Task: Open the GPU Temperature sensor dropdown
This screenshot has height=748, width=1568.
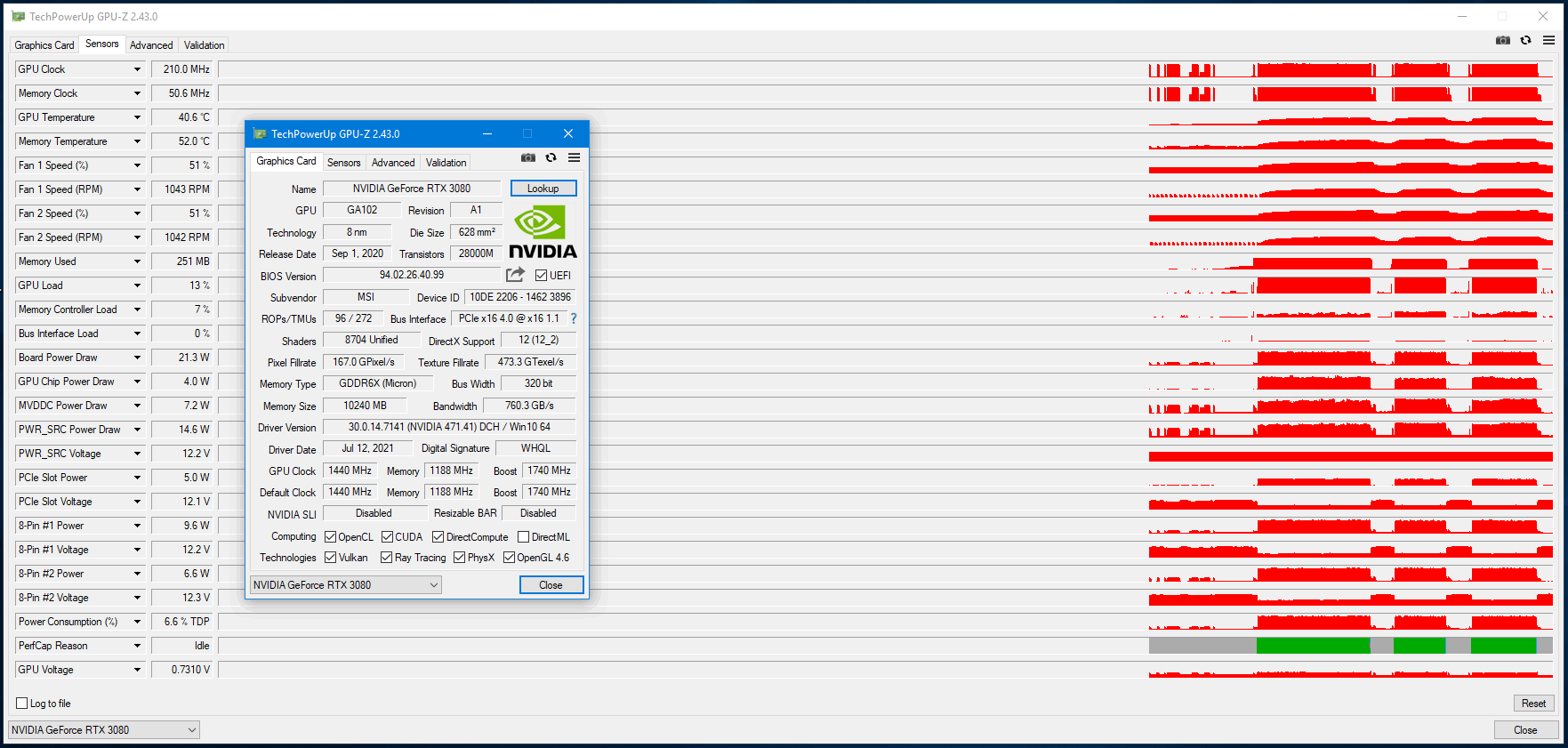Action: click(137, 117)
